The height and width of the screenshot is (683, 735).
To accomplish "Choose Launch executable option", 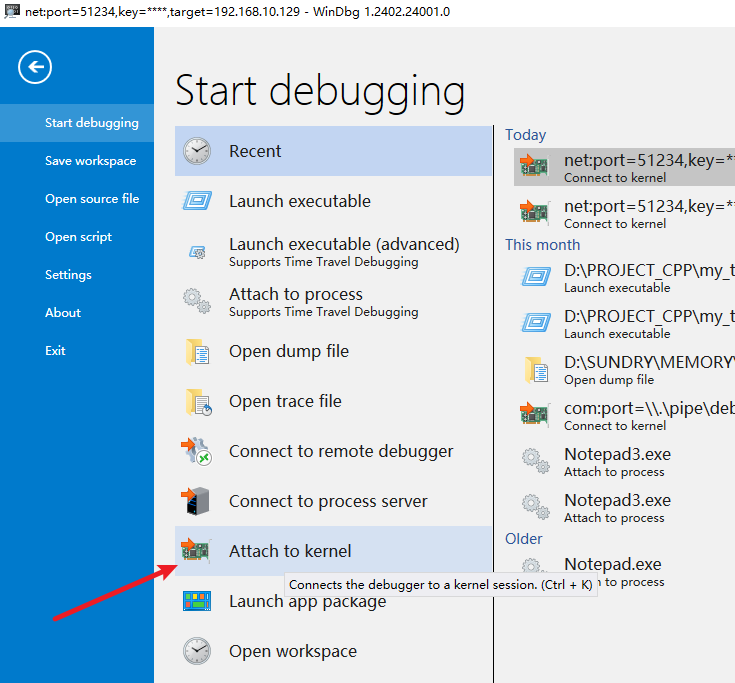I will point(333,201).
